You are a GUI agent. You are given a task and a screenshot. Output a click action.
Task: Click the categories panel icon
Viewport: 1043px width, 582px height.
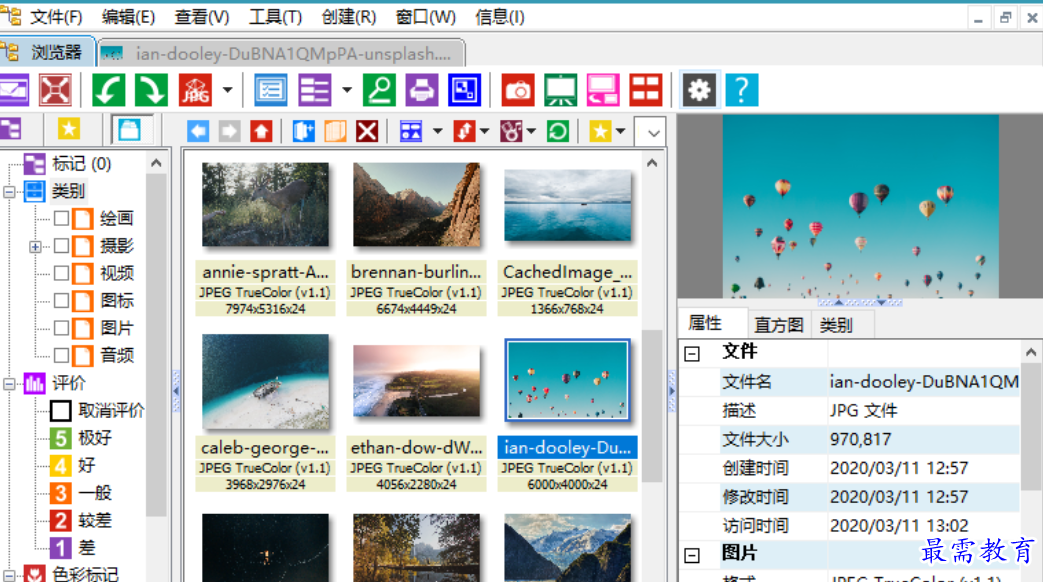coord(130,129)
